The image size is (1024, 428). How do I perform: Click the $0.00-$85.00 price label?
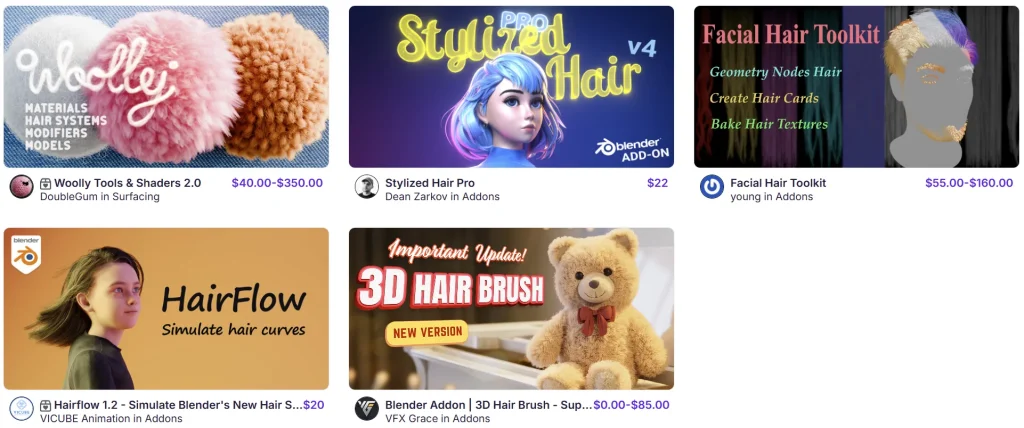click(631, 405)
